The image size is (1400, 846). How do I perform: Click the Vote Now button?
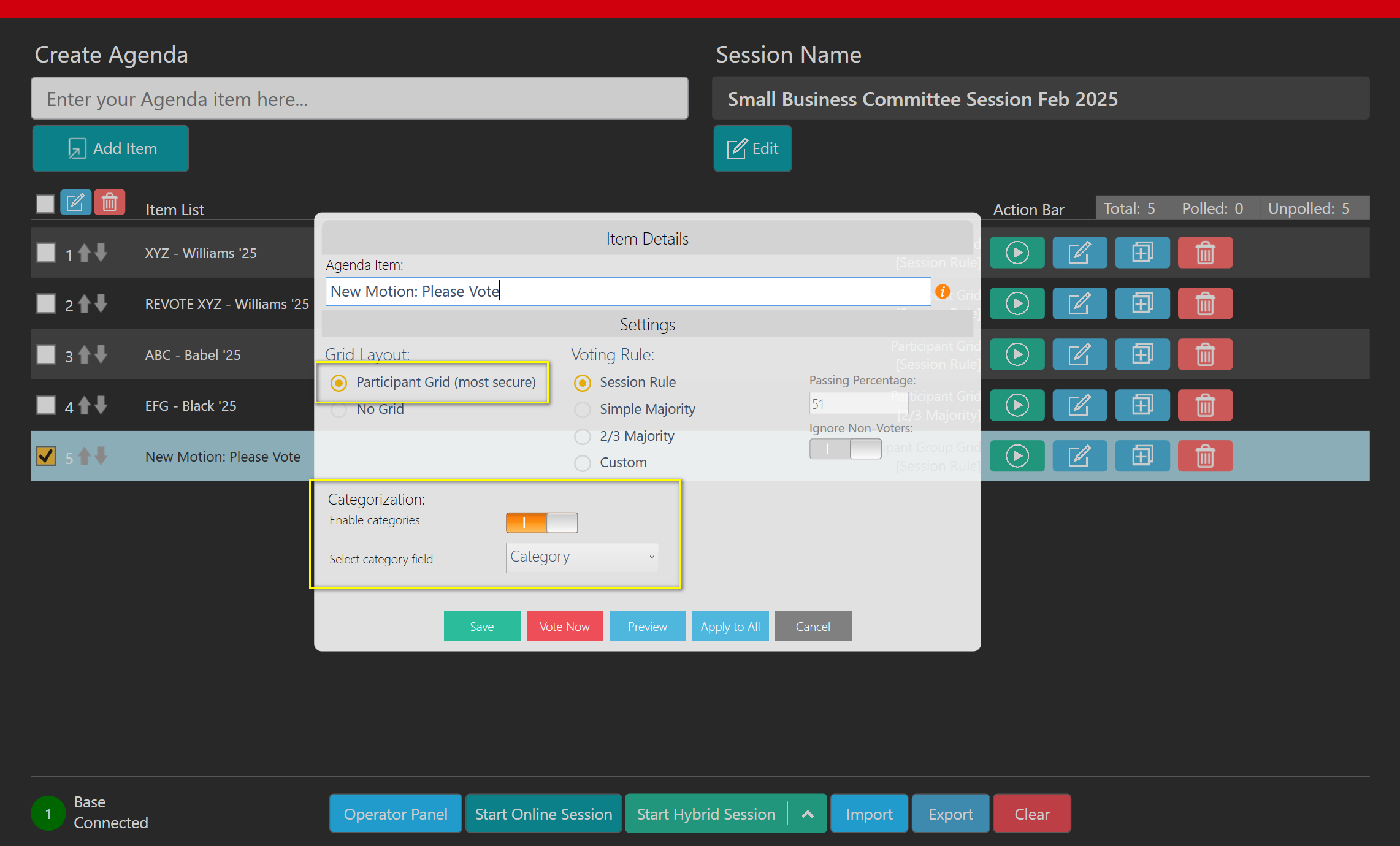pos(564,627)
